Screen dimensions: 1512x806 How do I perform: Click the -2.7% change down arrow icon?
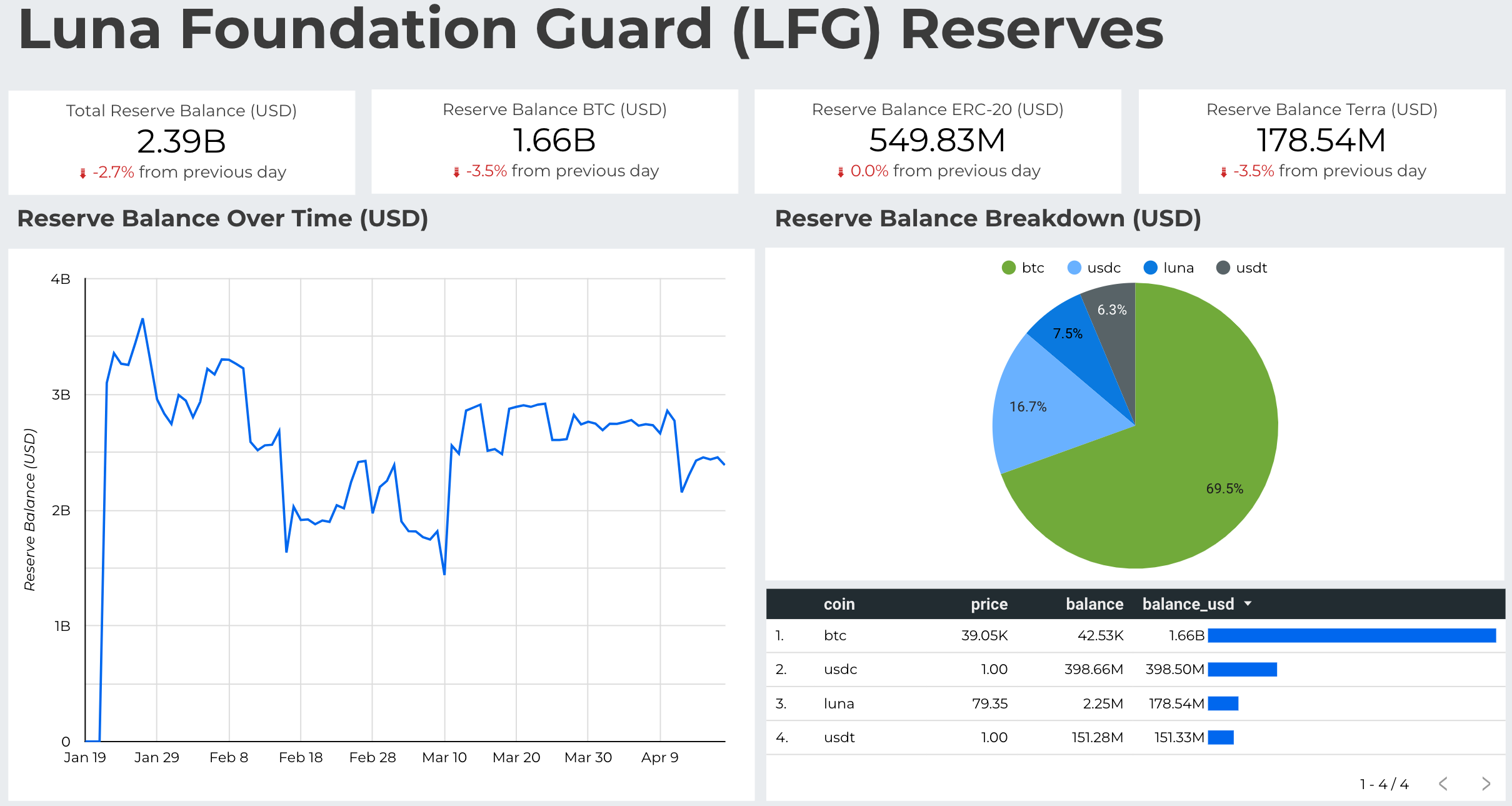[83, 173]
